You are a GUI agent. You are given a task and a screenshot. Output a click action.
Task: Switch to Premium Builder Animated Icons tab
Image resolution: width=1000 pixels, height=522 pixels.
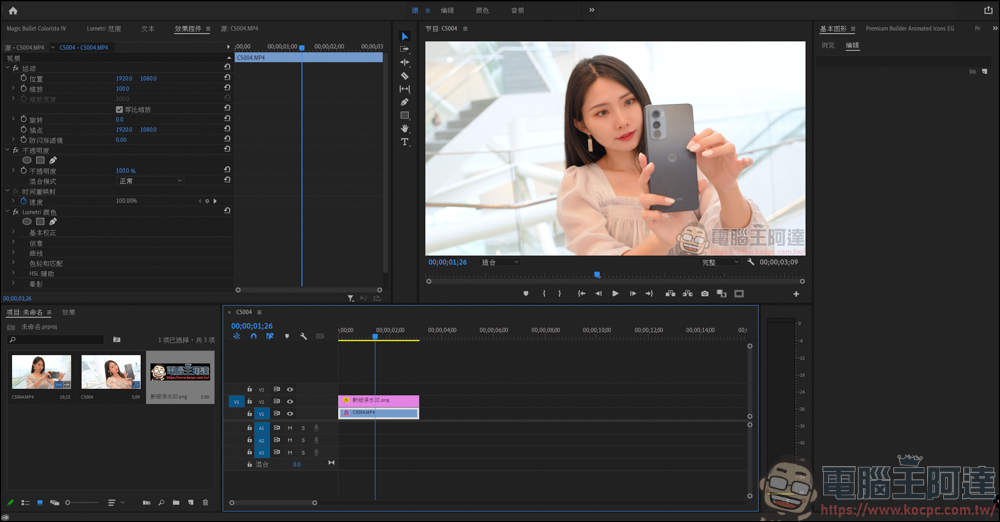[x=909, y=29]
